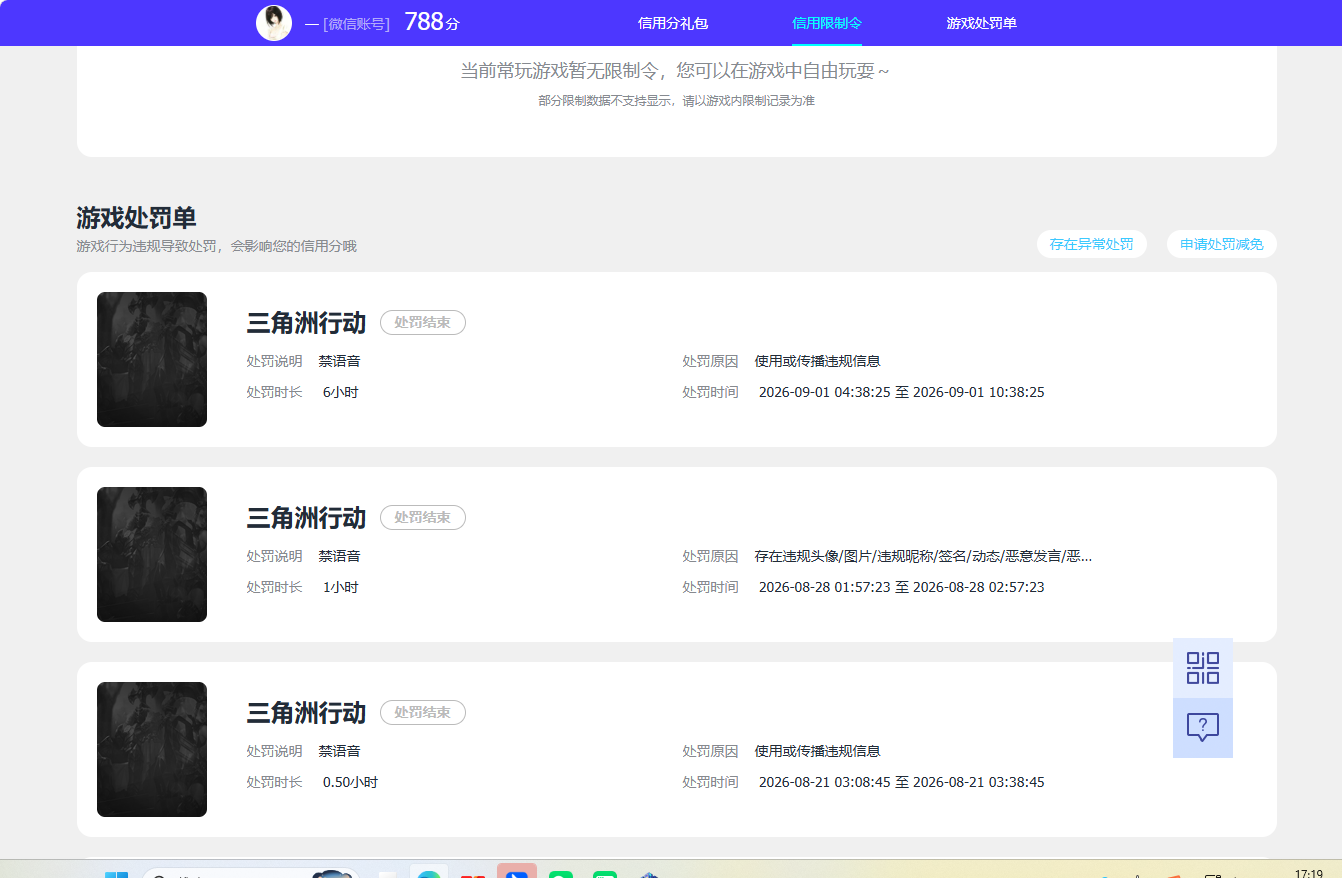Open the help feedback floating button
1342x878 pixels.
tap(1203, 728)
